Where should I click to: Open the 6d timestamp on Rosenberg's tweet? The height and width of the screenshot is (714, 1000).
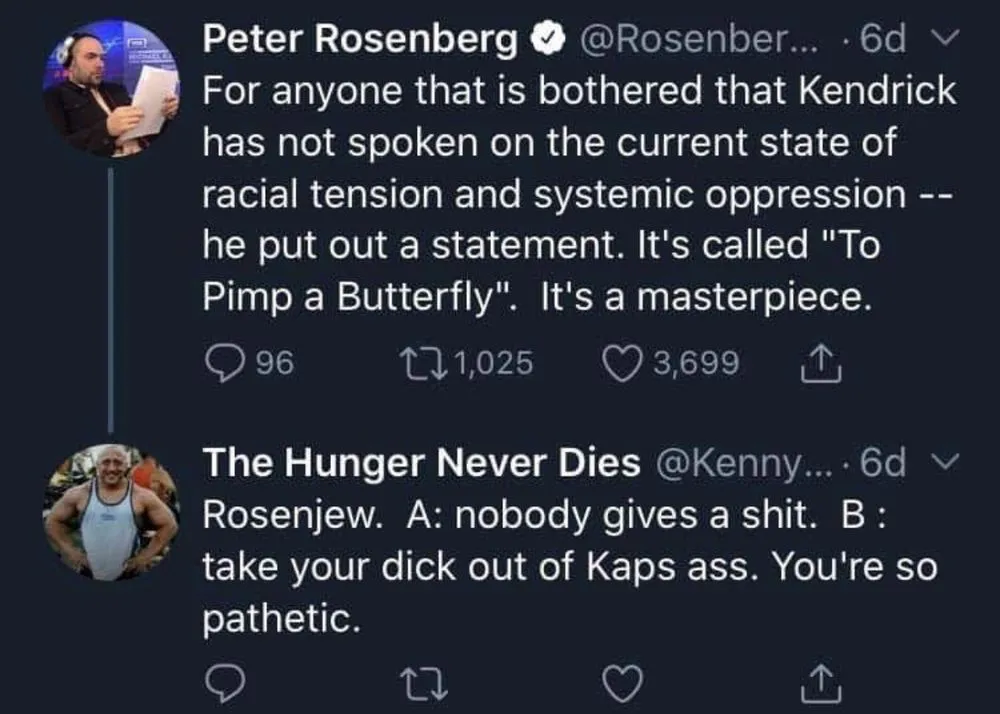click(x=883, y=40)
